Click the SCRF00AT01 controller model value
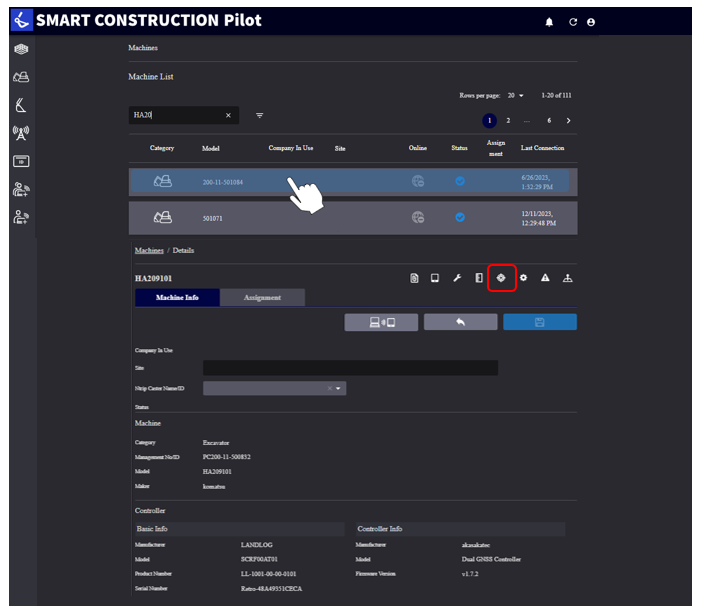This screenshot has height=614, width=705. click(x=259, y=560)
